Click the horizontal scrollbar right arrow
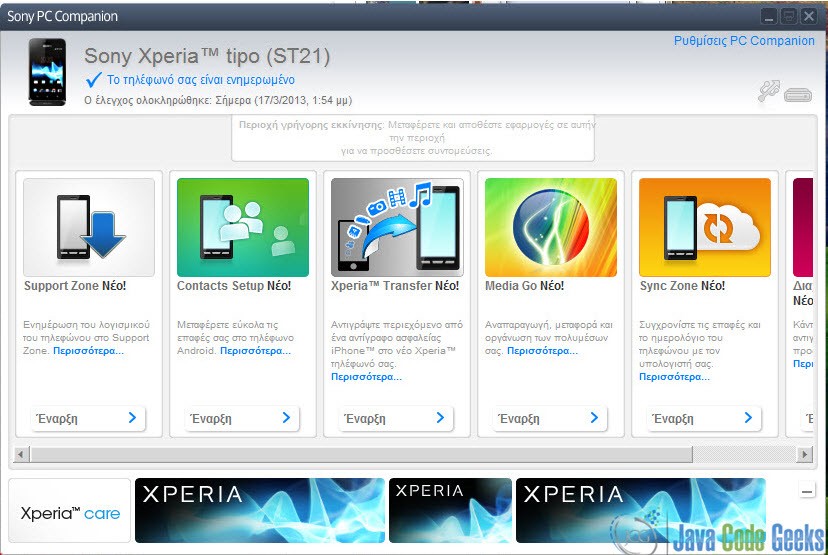 [x=804, y=454]
